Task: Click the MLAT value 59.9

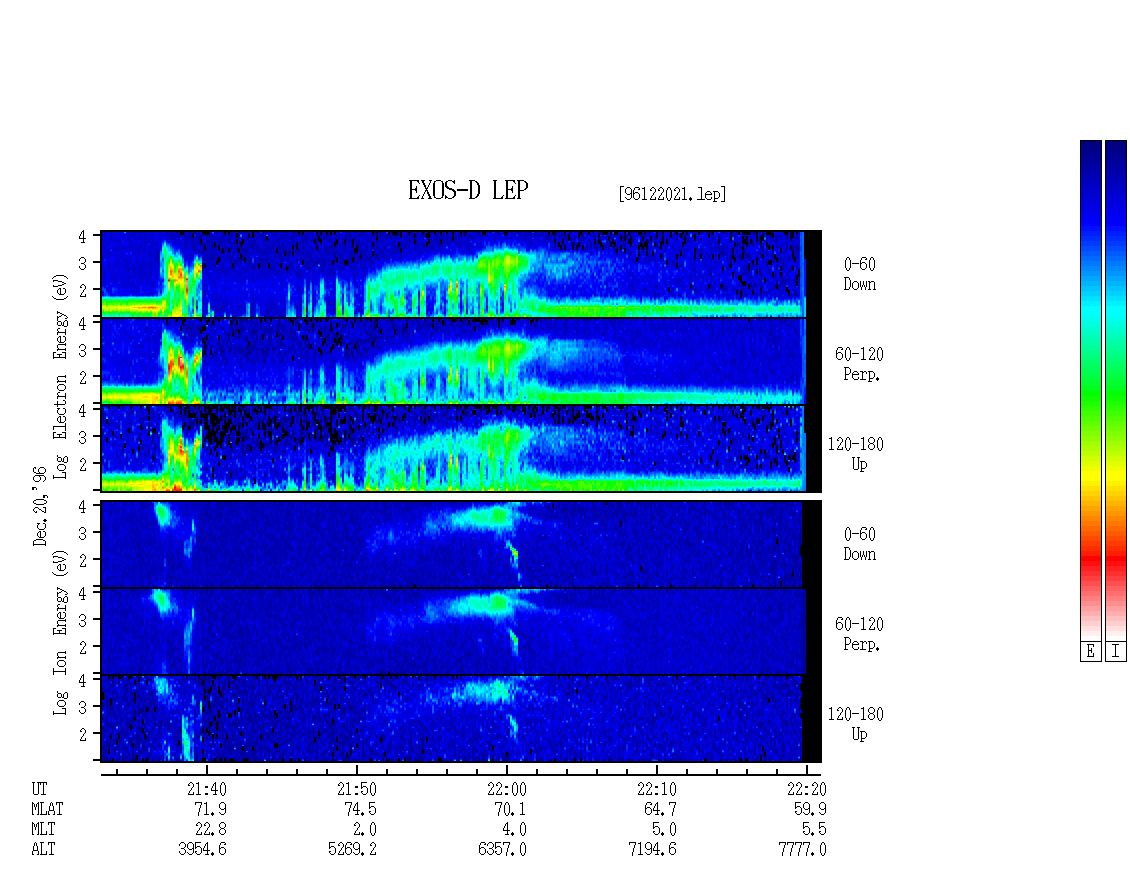Action: 810,809
